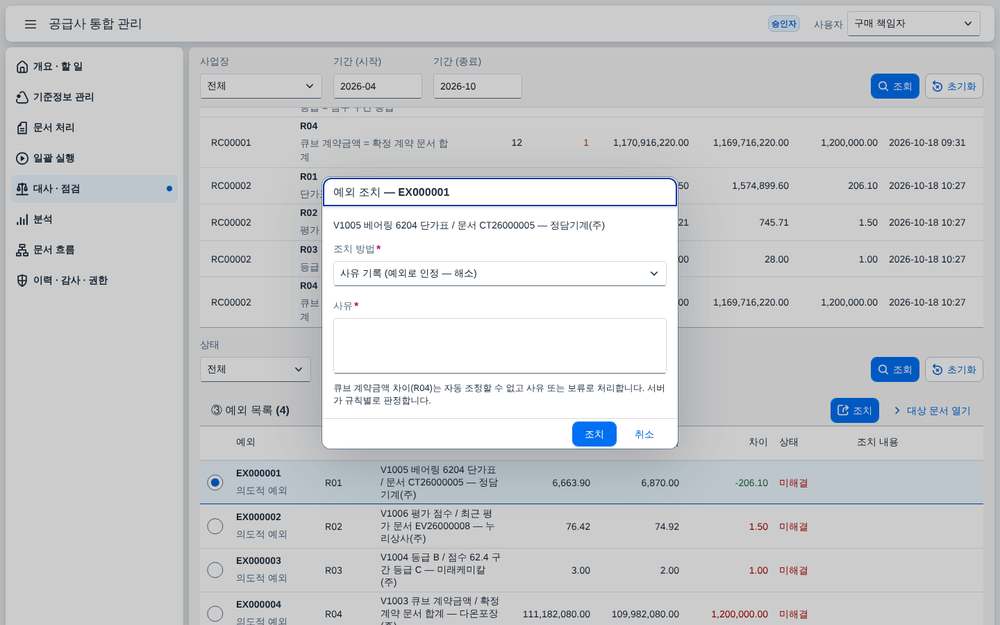
Task: Click the 문서 처리 document icon
Action: tap(22, 128)
